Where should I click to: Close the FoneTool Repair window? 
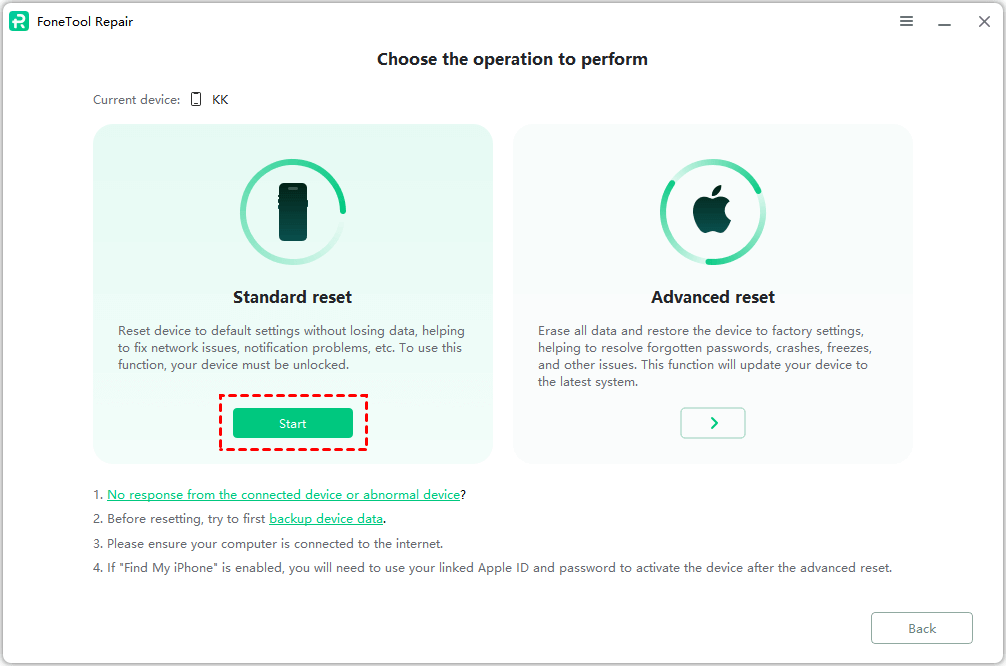[x=984, y=22]
